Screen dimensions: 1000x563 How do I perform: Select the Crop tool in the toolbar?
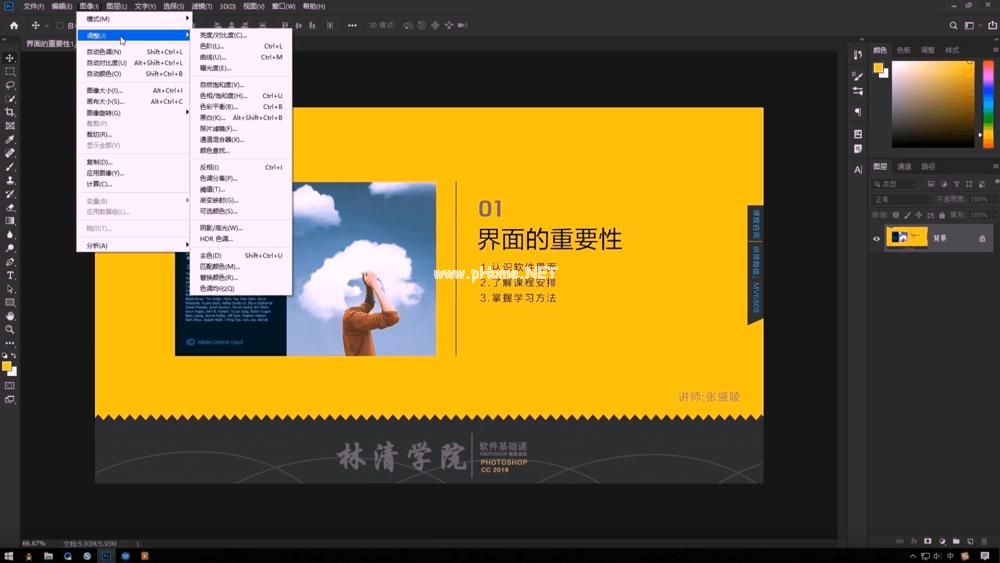click(x=10, y=112)
